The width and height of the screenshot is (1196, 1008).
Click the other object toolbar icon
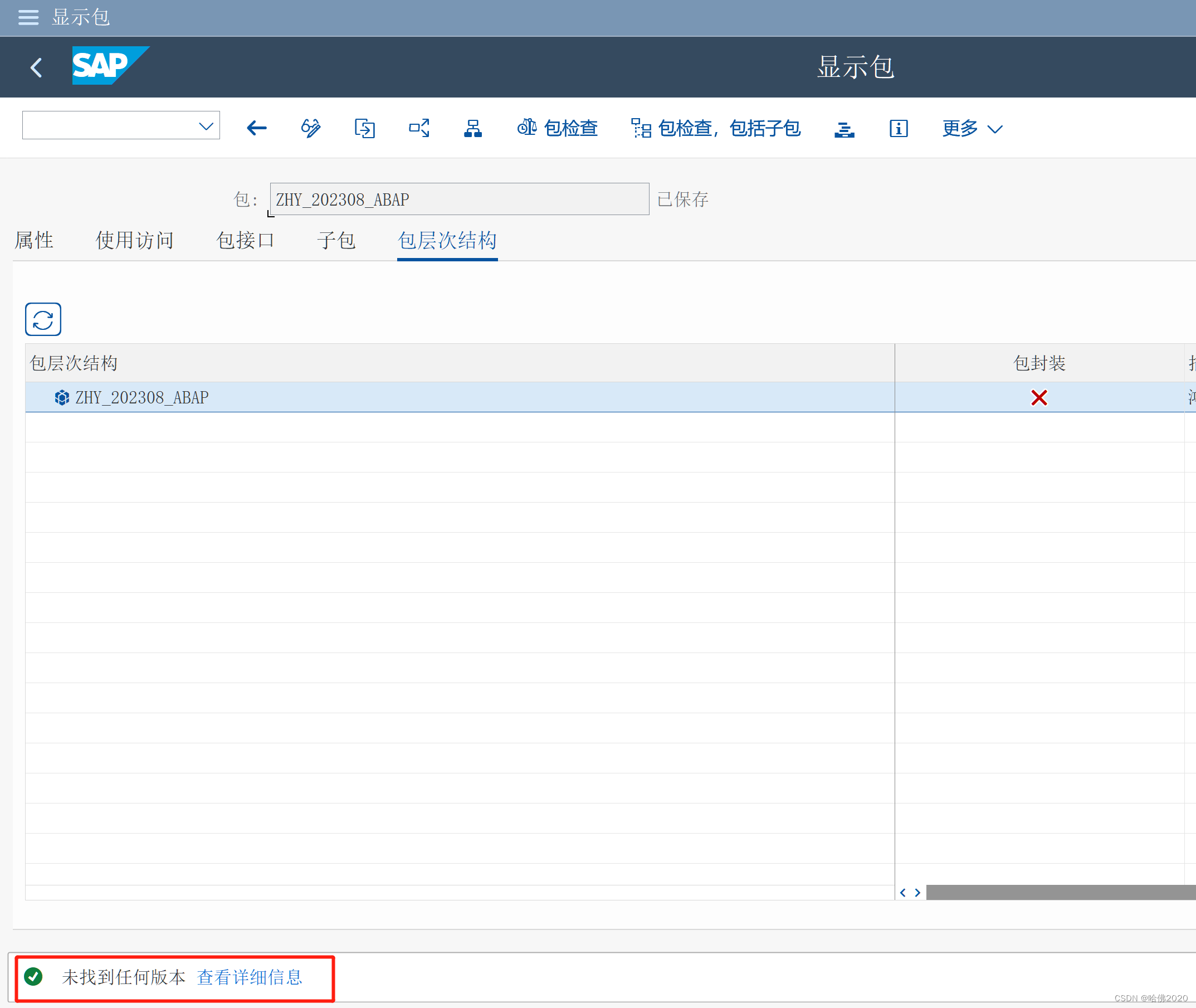click(x=364, y=128)
